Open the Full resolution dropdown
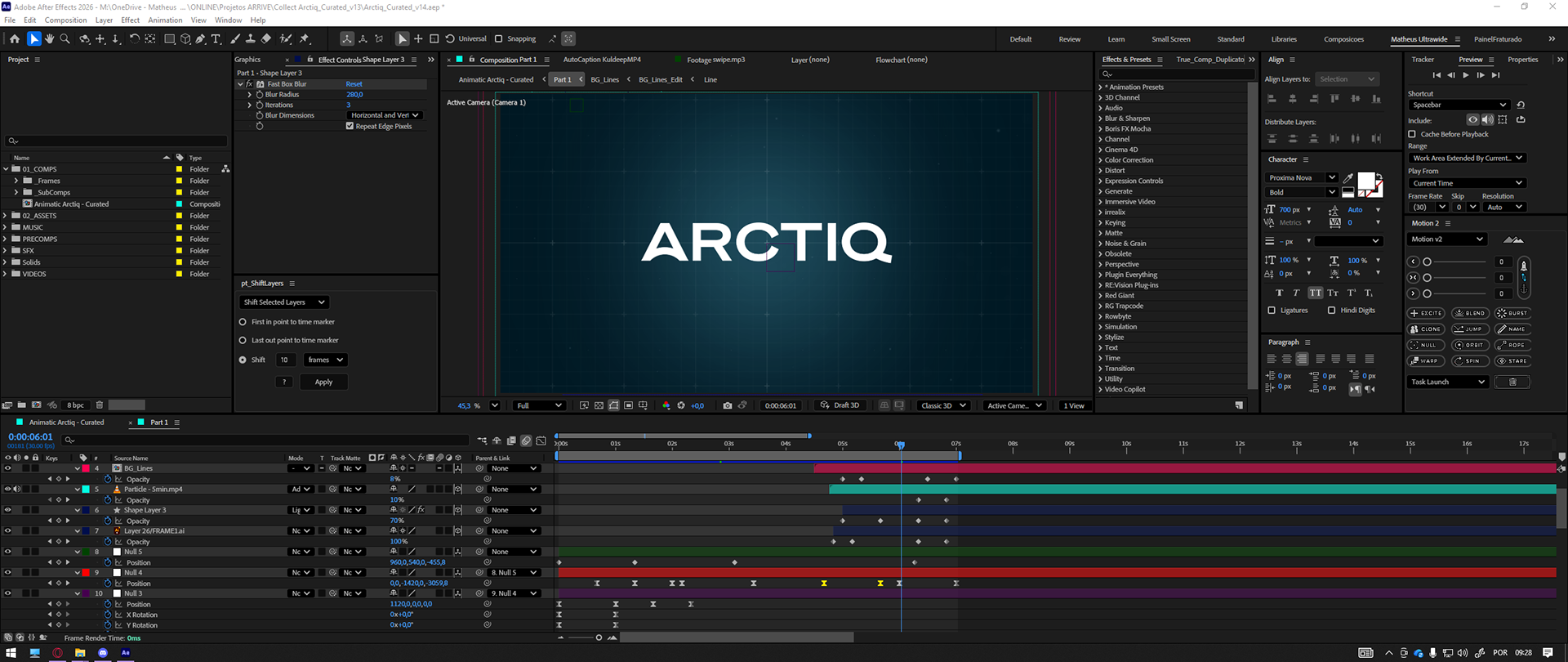The width and height of the screenshot is (1568, 662). pyautogui.click(x=539, y=405)
